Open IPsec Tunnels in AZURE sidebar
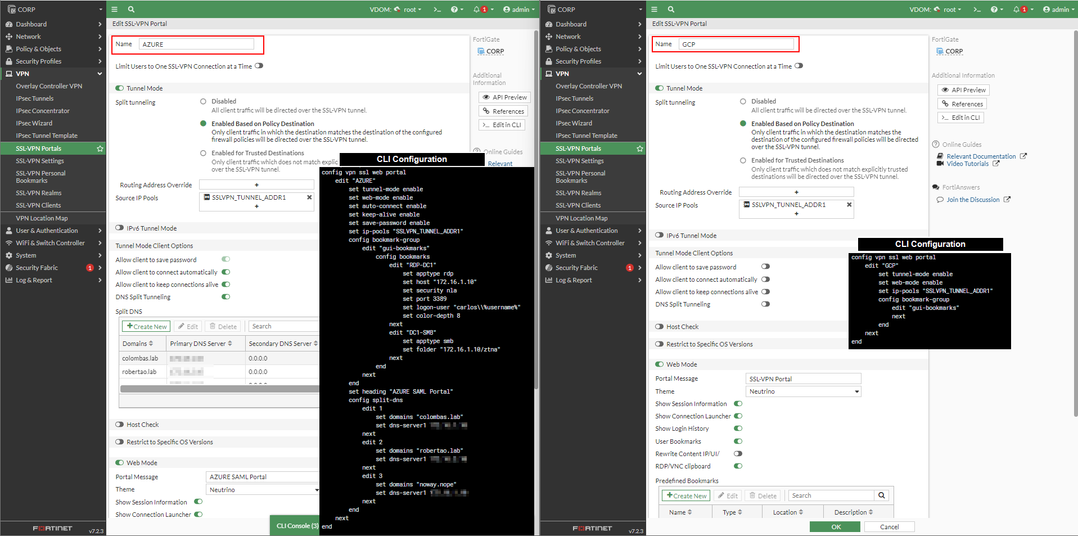Screen dimensions: 1078x536 [x=34, y=98]
